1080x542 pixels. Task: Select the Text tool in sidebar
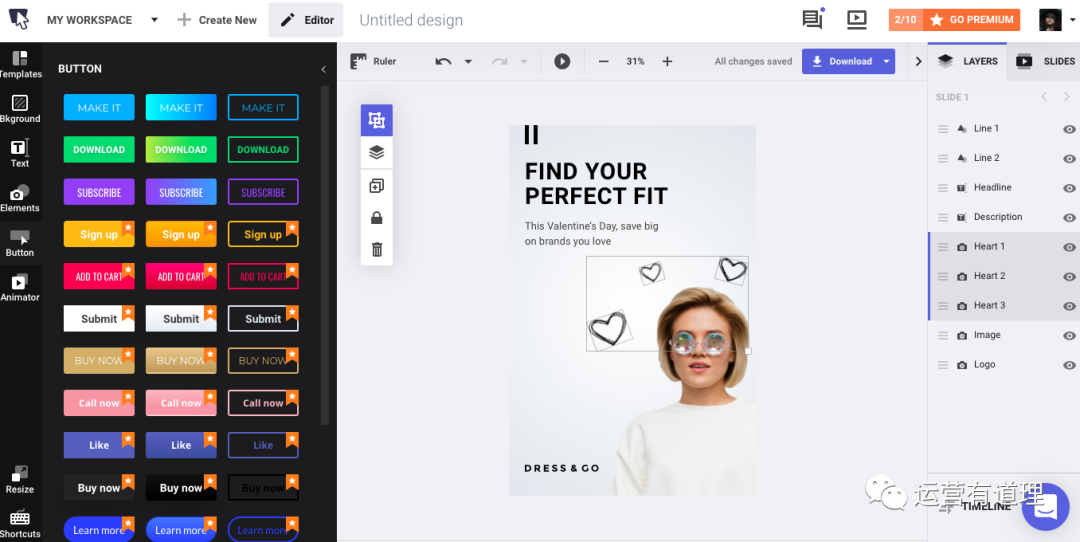coord(20,153)
